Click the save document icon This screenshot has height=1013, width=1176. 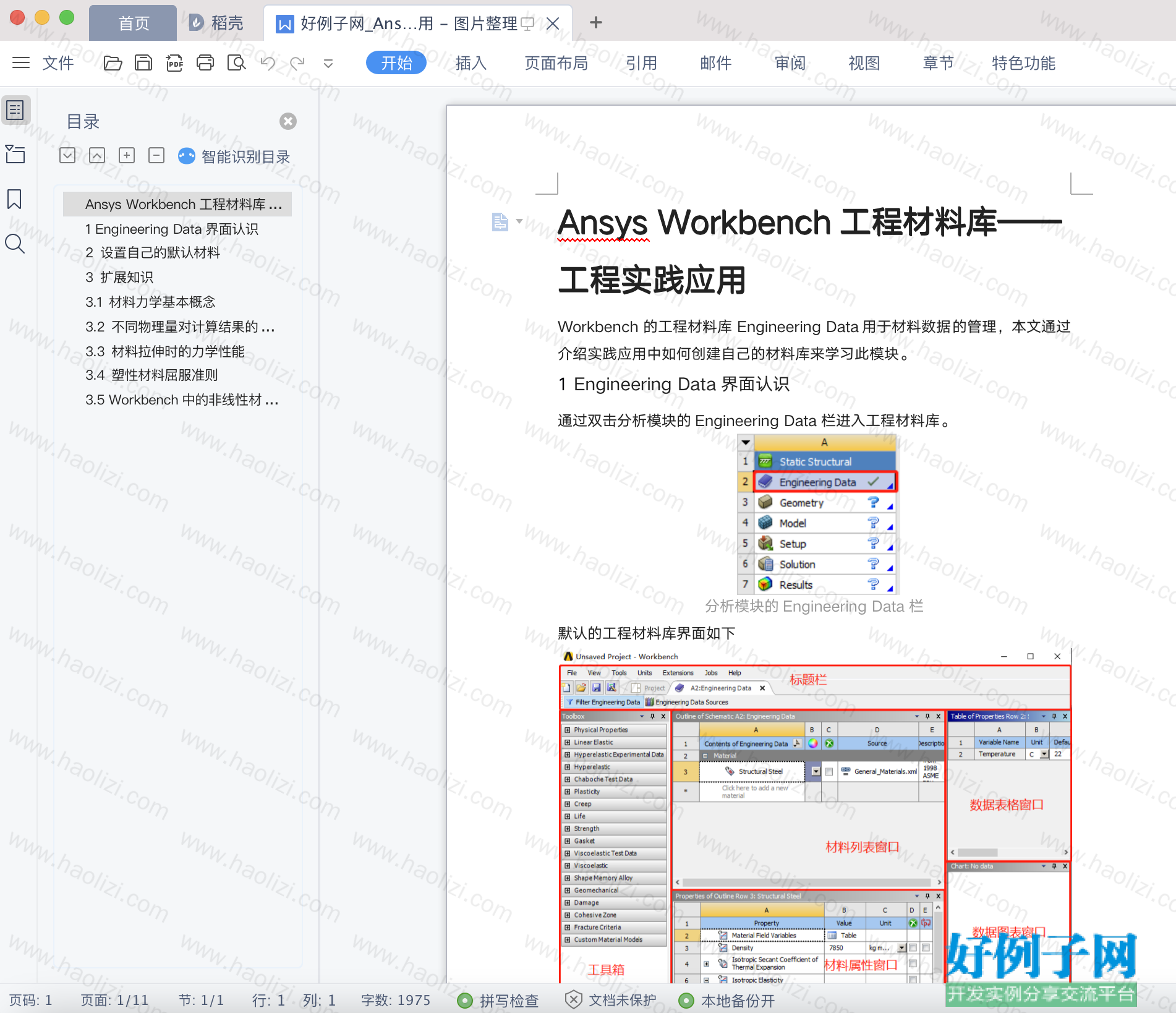pos(143,62)
